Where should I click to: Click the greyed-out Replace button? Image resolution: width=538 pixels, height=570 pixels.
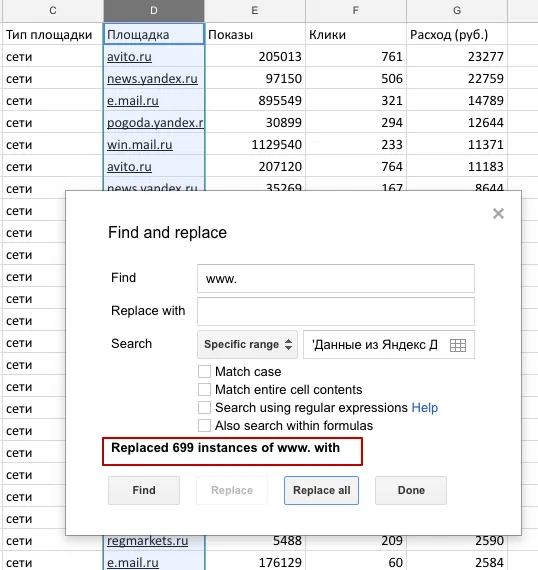pyautogui.click(x=232, y=490)
